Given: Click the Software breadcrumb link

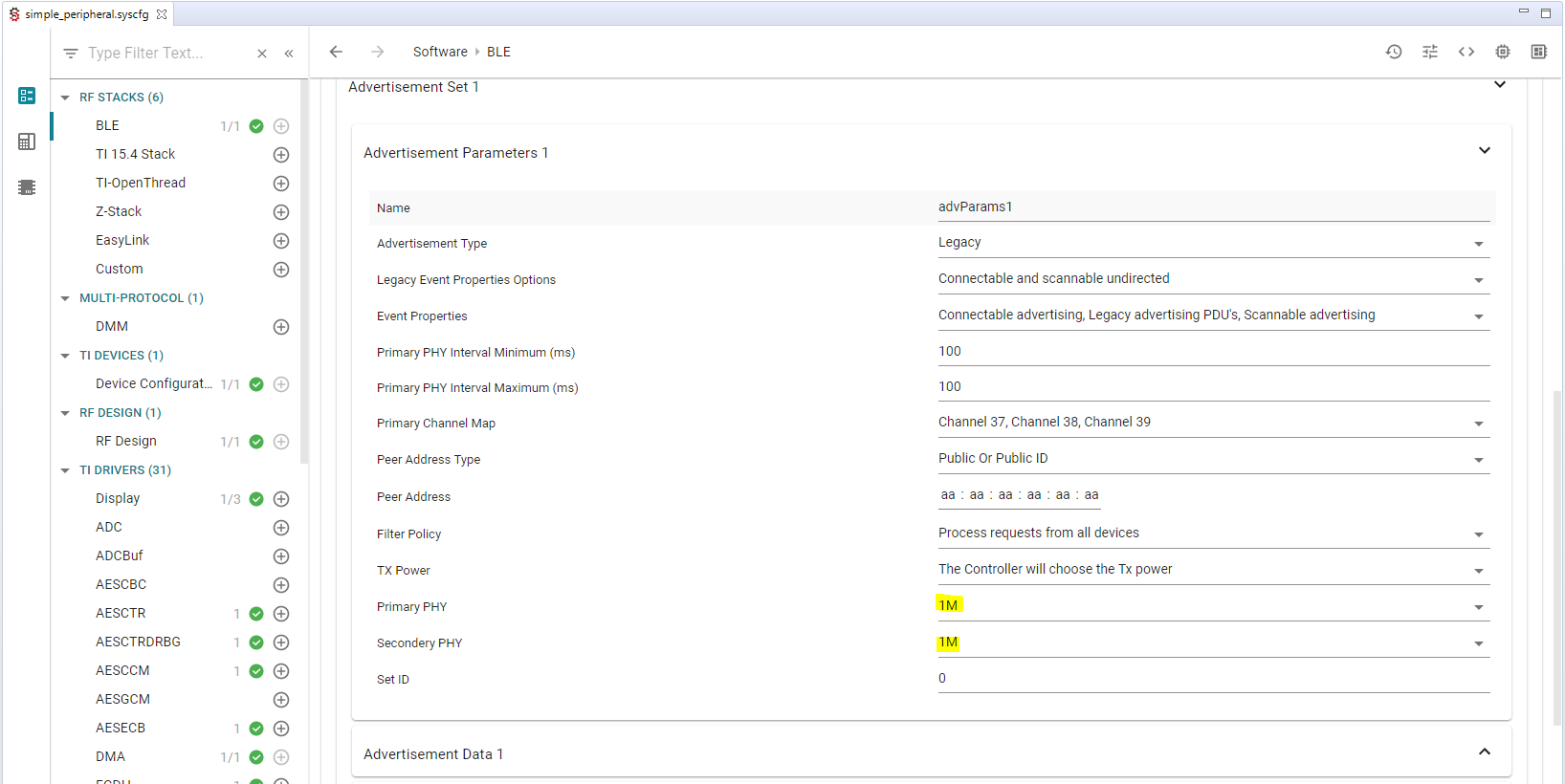Looking at the screenshot, I should (x=440, y=52).
